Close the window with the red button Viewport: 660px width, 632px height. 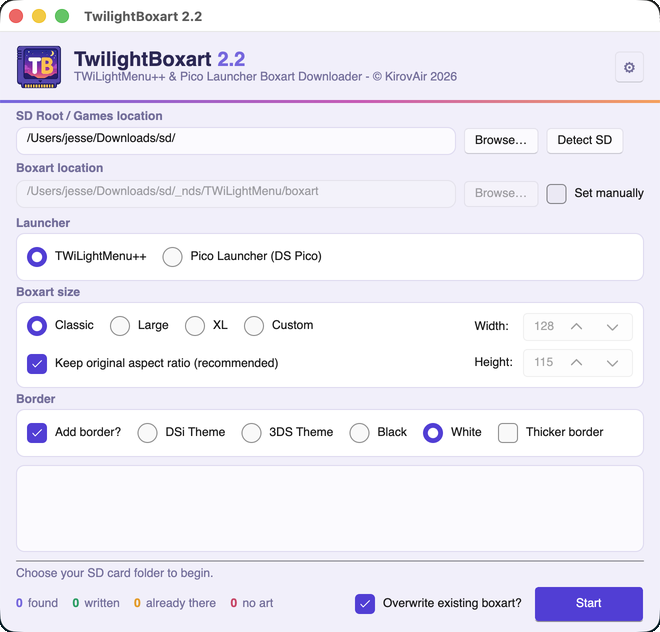(16, 16)
